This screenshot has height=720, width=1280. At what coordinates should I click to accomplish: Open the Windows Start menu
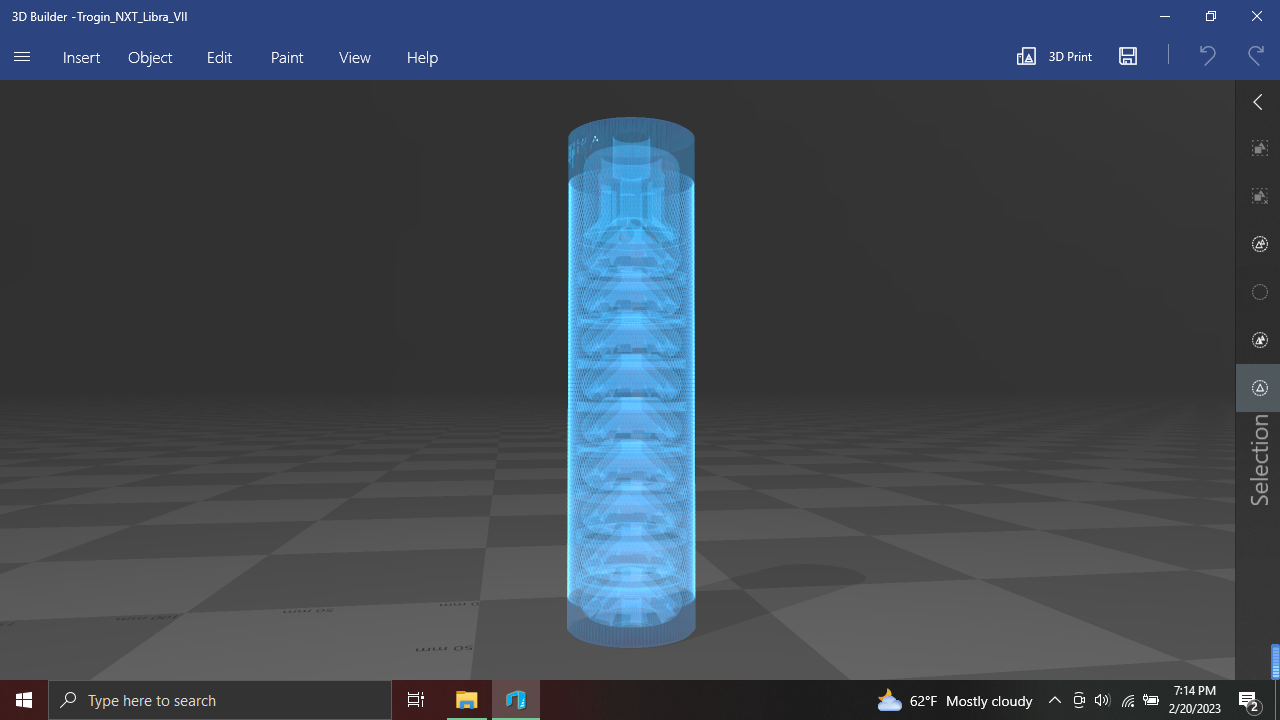coord(24,700)
